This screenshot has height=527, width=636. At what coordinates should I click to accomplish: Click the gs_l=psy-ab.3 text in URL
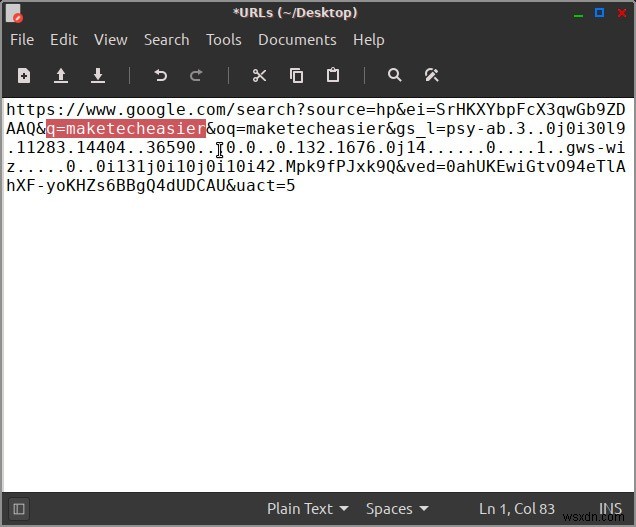(x=461, y=129)
